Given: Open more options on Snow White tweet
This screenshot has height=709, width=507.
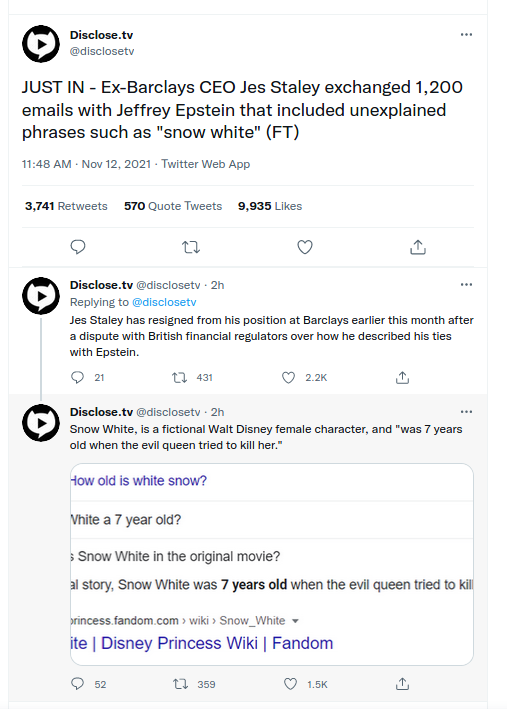Looking at the screenshot, I should pos(466,411).
